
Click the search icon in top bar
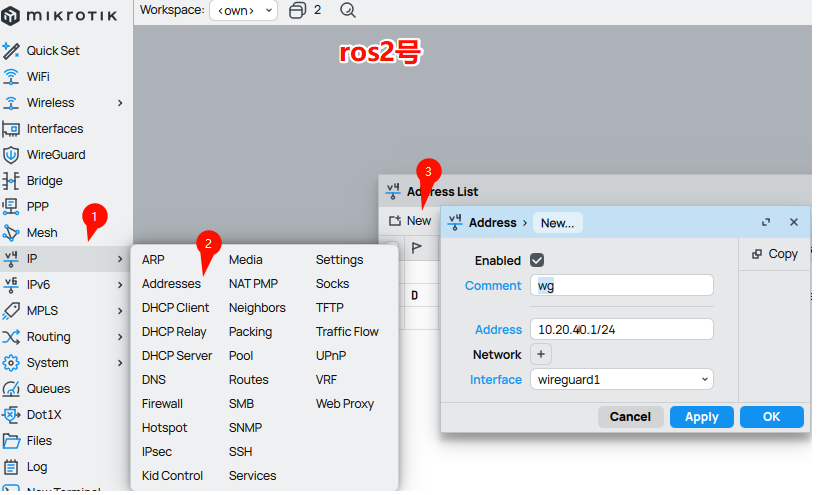(x=347, y=10)
